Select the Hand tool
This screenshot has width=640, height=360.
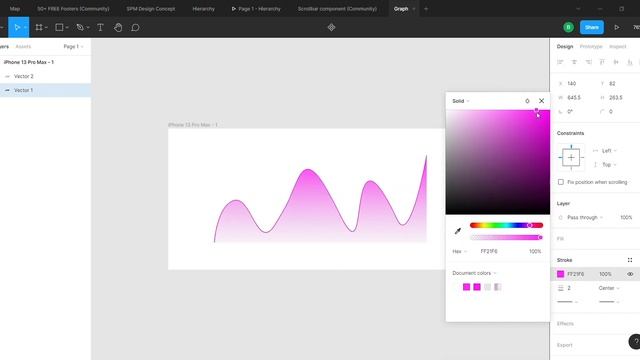click(x=118, y=27)
